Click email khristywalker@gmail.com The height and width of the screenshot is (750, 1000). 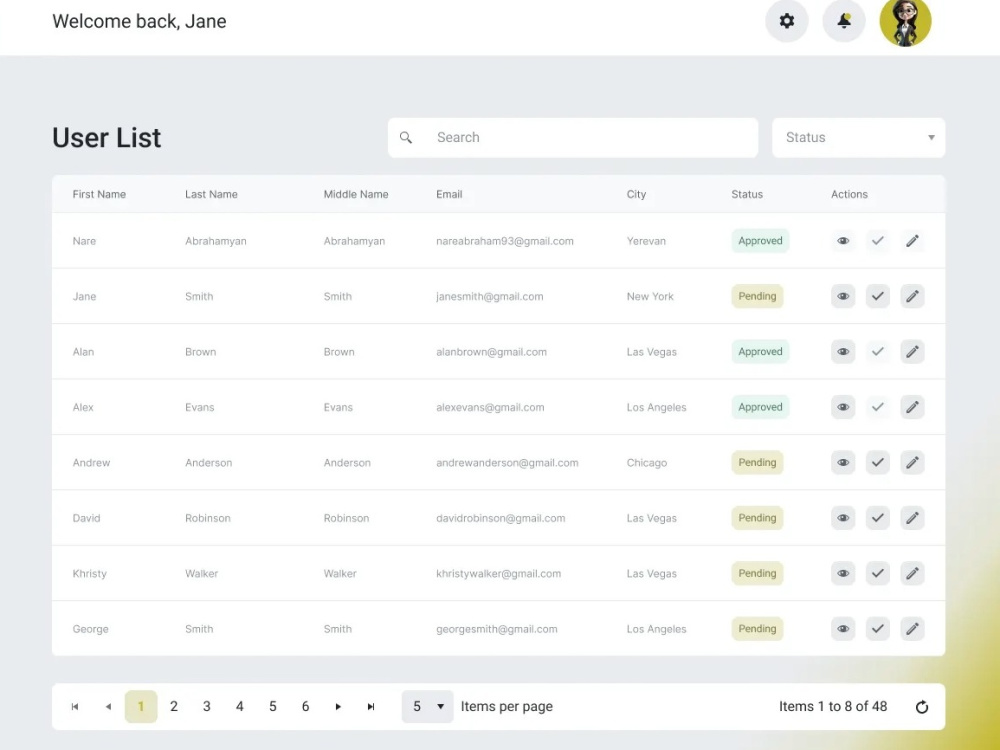[499, 573]
